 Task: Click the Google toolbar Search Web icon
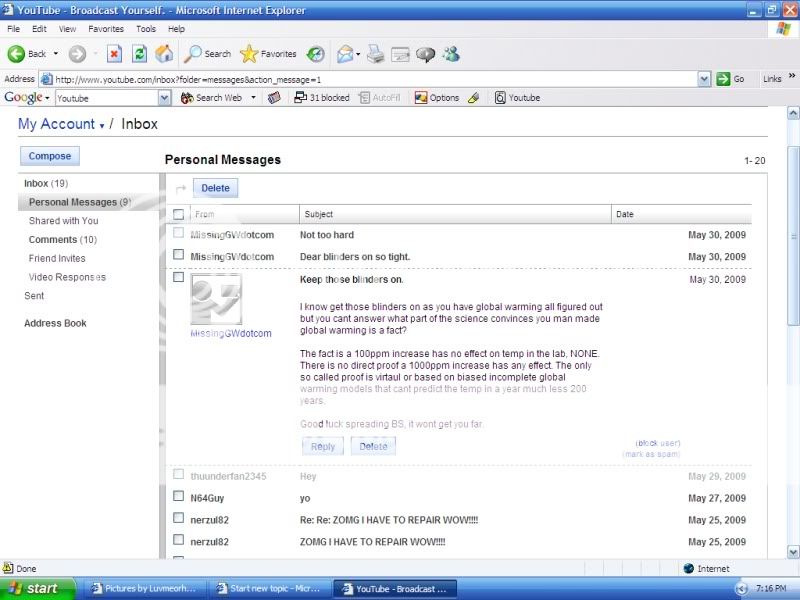click(187, 97)
